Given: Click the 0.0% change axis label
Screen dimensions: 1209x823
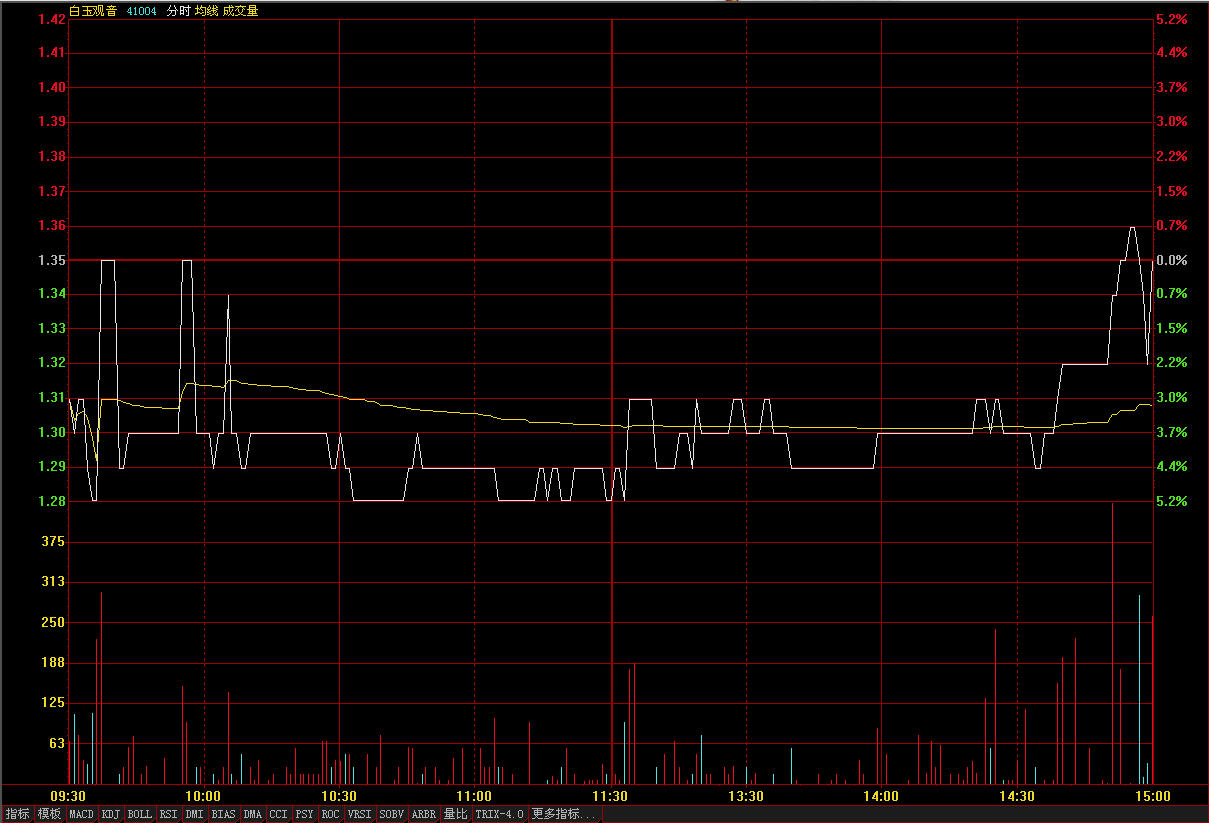Looking at the screenshot, I should click(x=1171, y=260).
